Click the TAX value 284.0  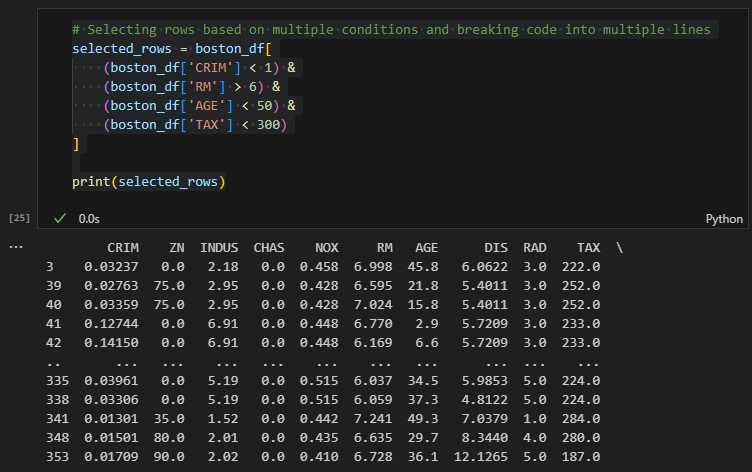(x=581, y=419)
